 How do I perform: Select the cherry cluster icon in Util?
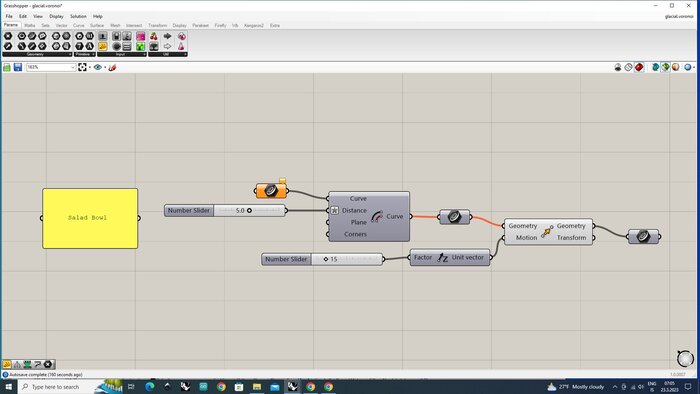tap(154, 36)
